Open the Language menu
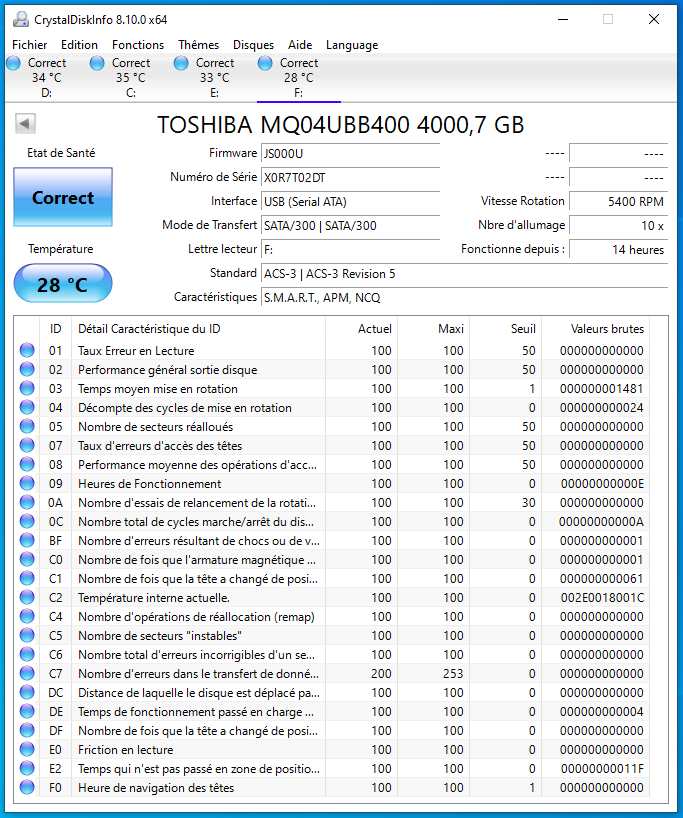This screenshot has width=683, height=818. (352, 45)
